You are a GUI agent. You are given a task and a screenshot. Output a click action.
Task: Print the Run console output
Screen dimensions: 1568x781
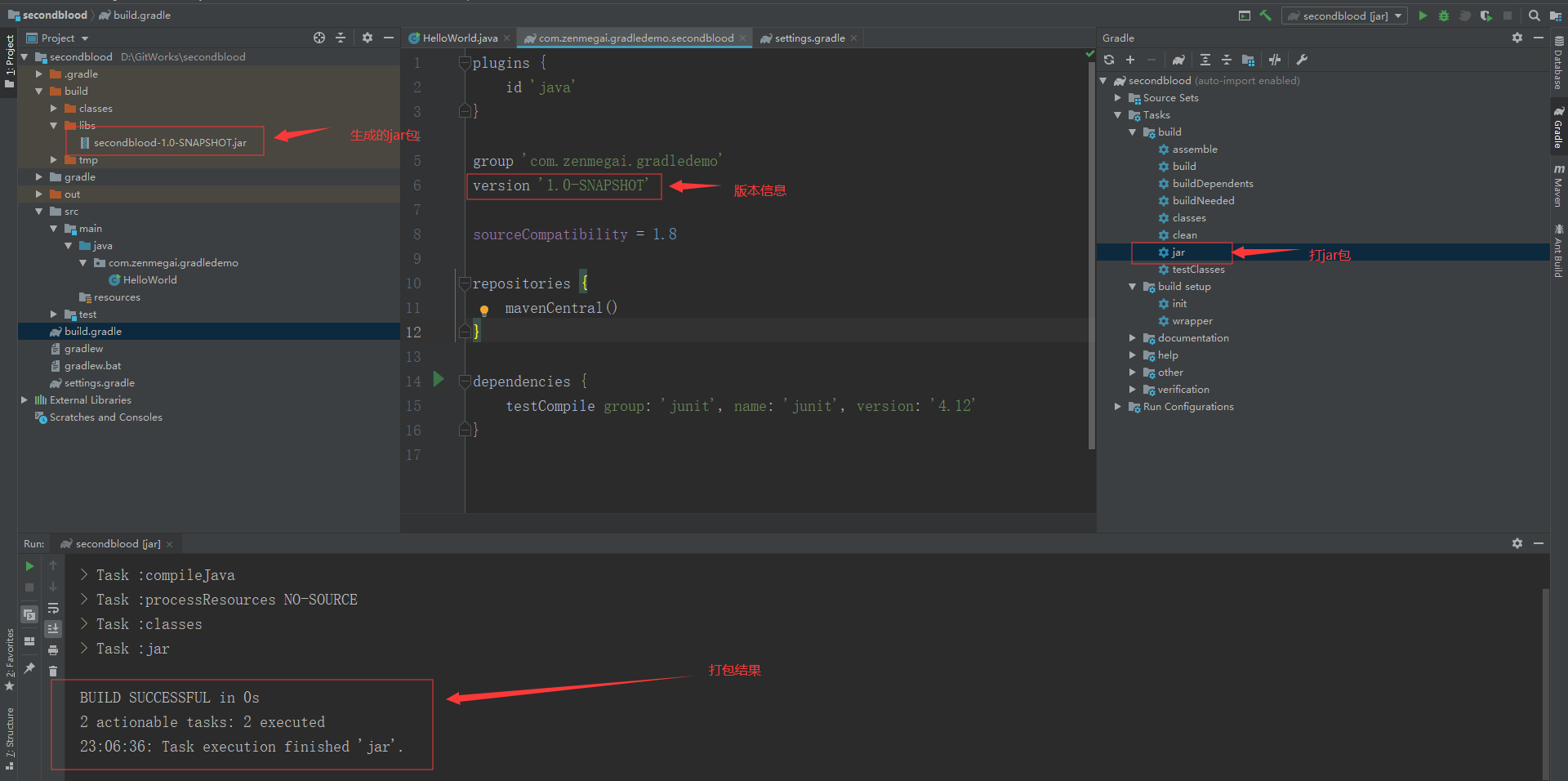point(53,650)
